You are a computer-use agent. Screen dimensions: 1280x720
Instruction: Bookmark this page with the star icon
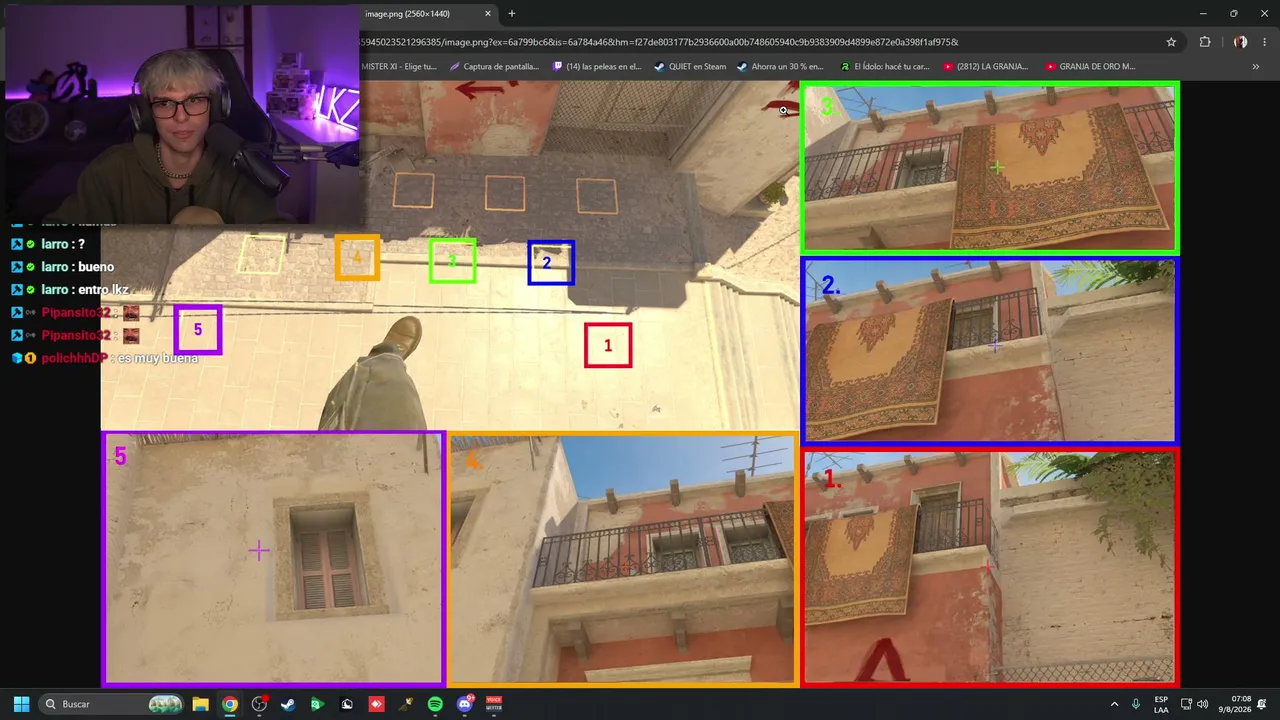tap(1171, 42)
